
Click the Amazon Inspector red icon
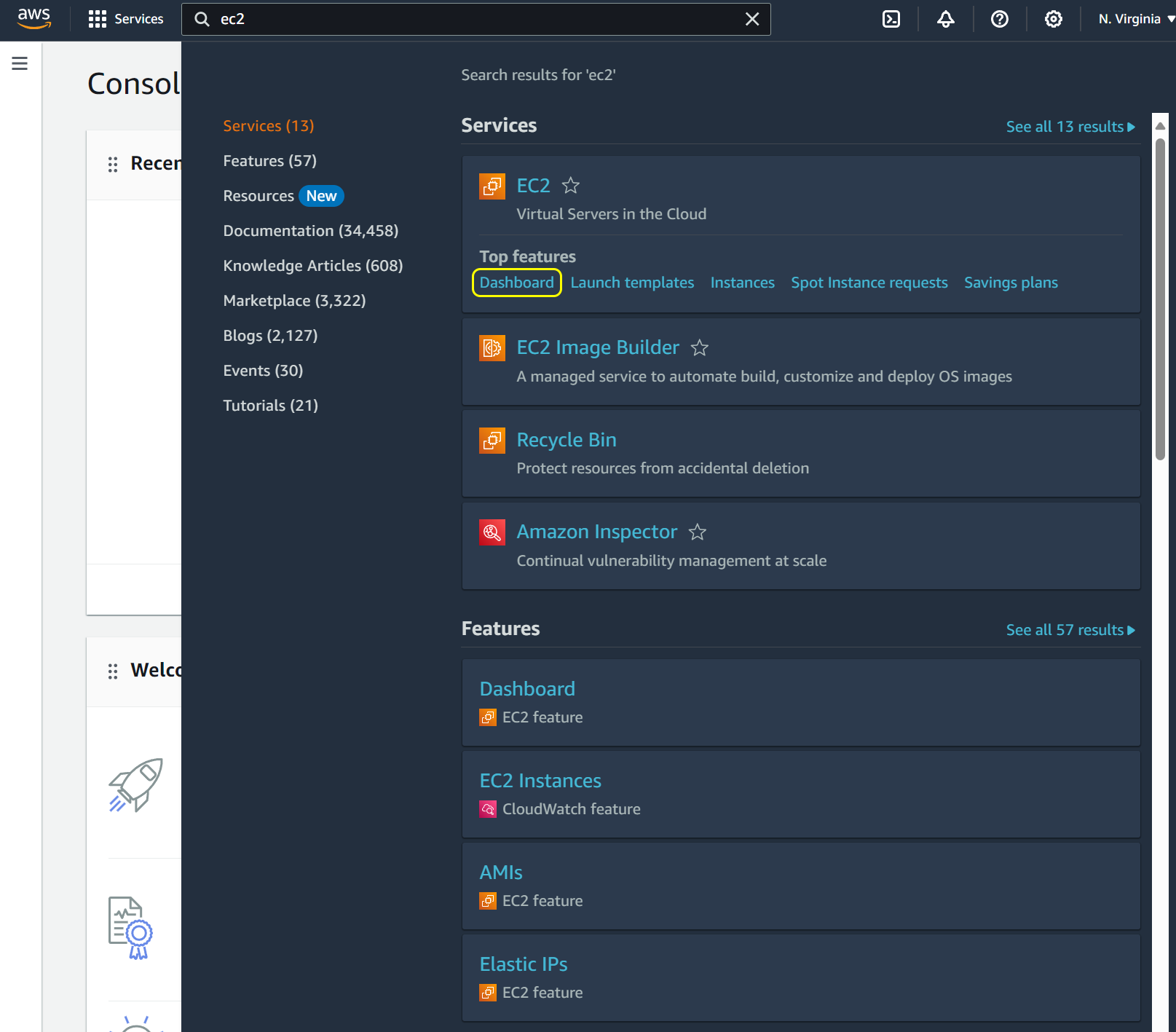click(x=492, y=532)
